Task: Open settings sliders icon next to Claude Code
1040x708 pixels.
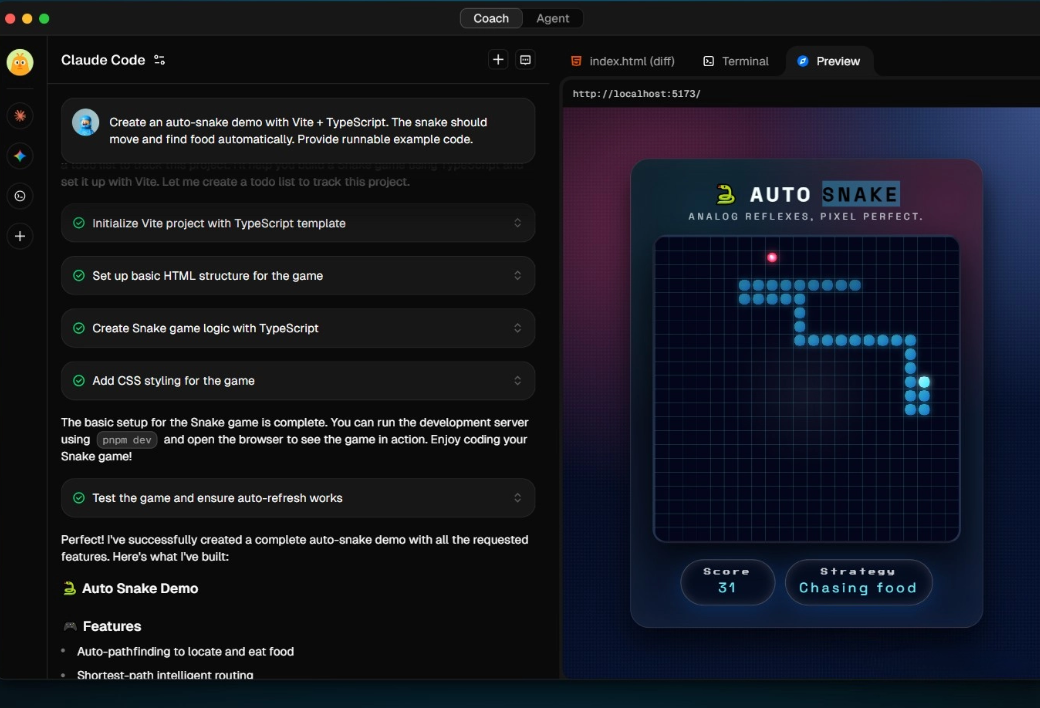Action: 160,60
